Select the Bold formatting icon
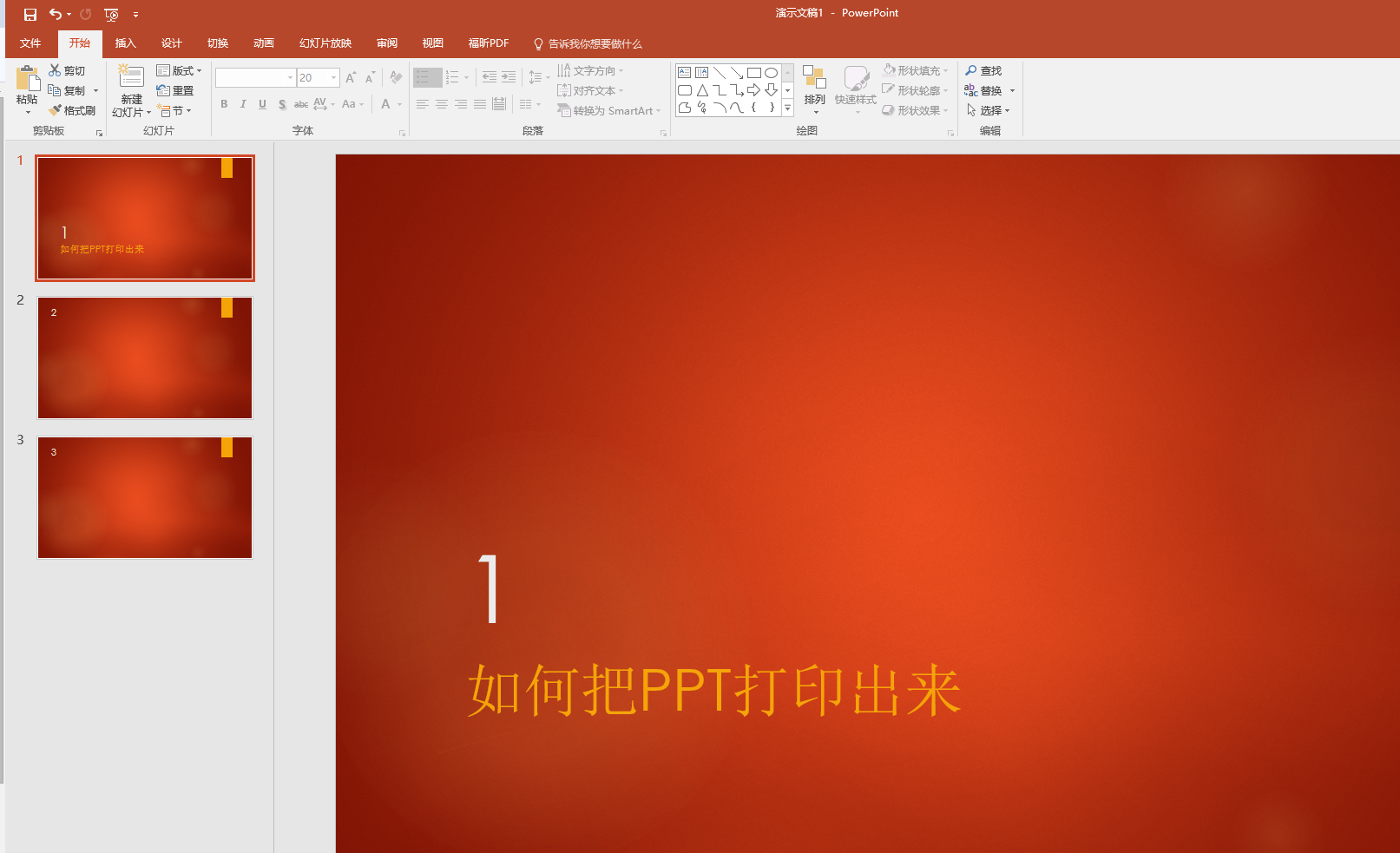Viewport: 1400px width, 853px height. click(x=223, y=104)
